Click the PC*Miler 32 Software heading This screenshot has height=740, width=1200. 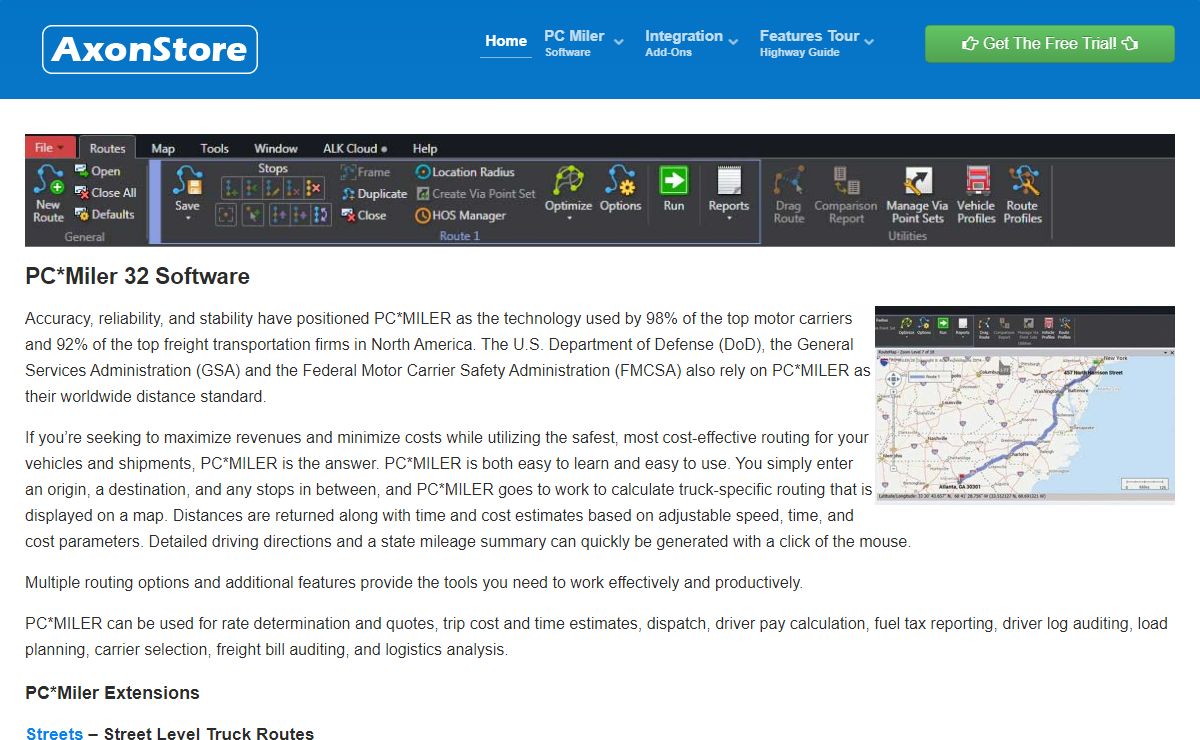(138, 276)
